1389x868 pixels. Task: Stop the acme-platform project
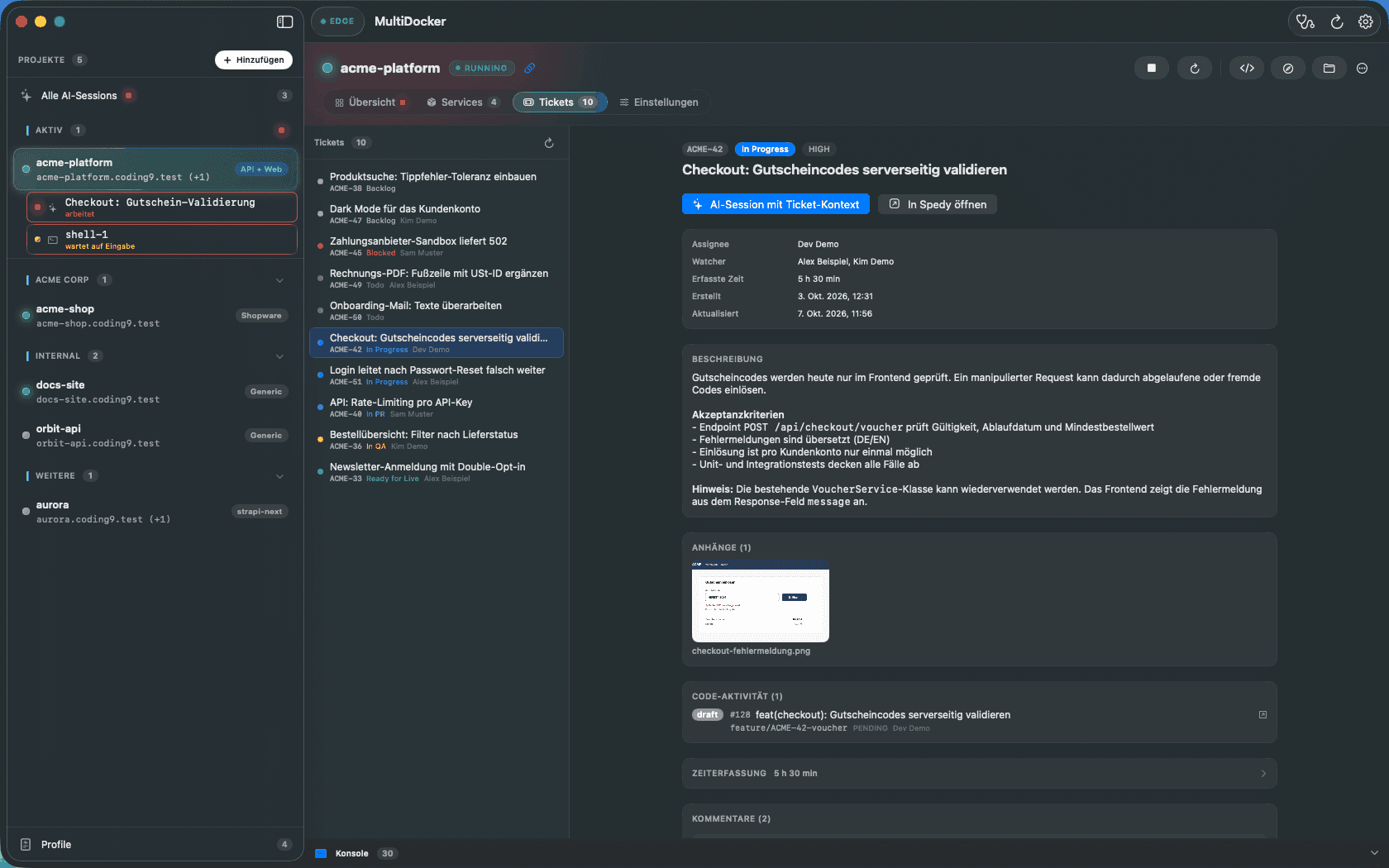[1151, 68]
